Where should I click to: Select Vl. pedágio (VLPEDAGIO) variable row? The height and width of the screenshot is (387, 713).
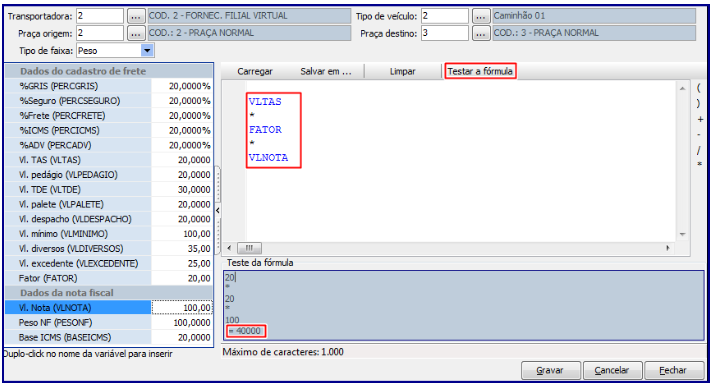108,175
